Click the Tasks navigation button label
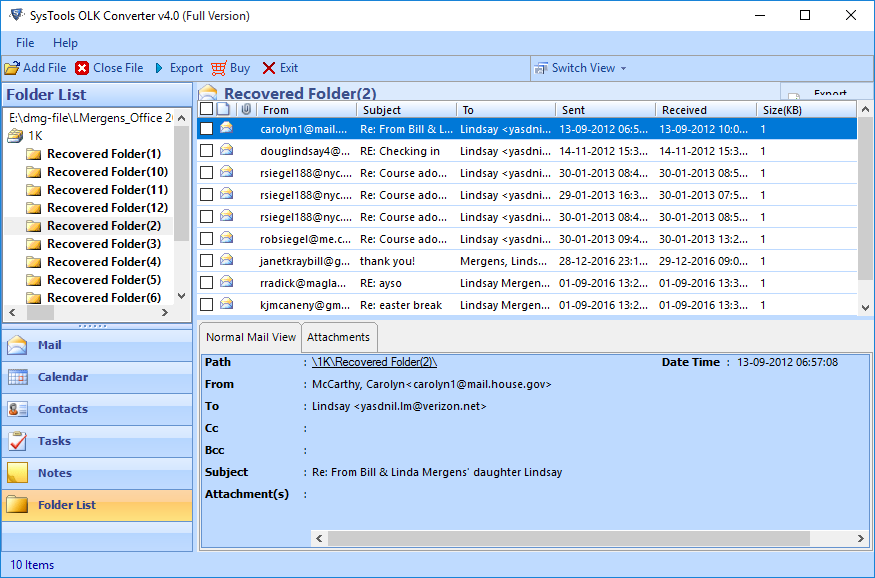875x578 pixels. [54, 441]
